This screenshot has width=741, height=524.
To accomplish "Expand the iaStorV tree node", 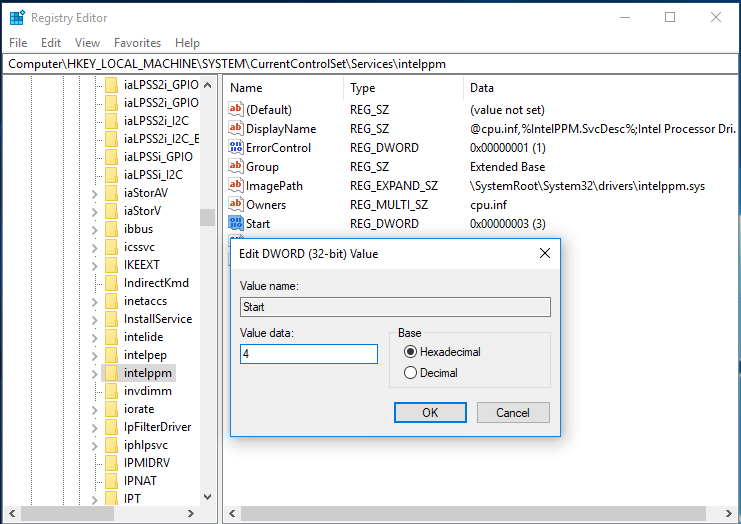I will coord(95,211).
